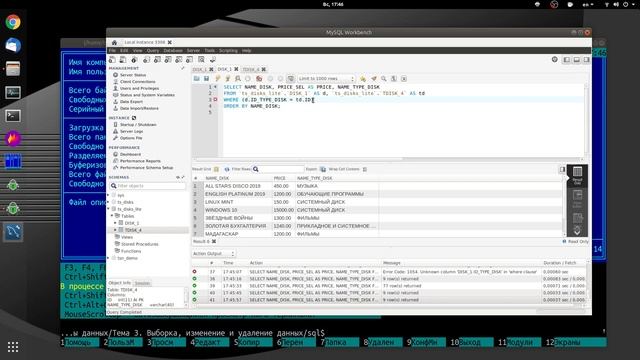640x360 pixels.
Task: Collapse the ts_disks_lite schema
Action: [109, 209]
